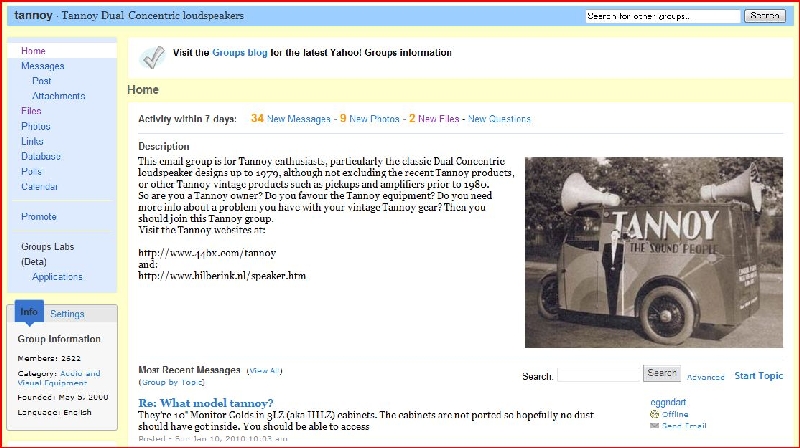Open Advanced search link

tap(705, 377)
